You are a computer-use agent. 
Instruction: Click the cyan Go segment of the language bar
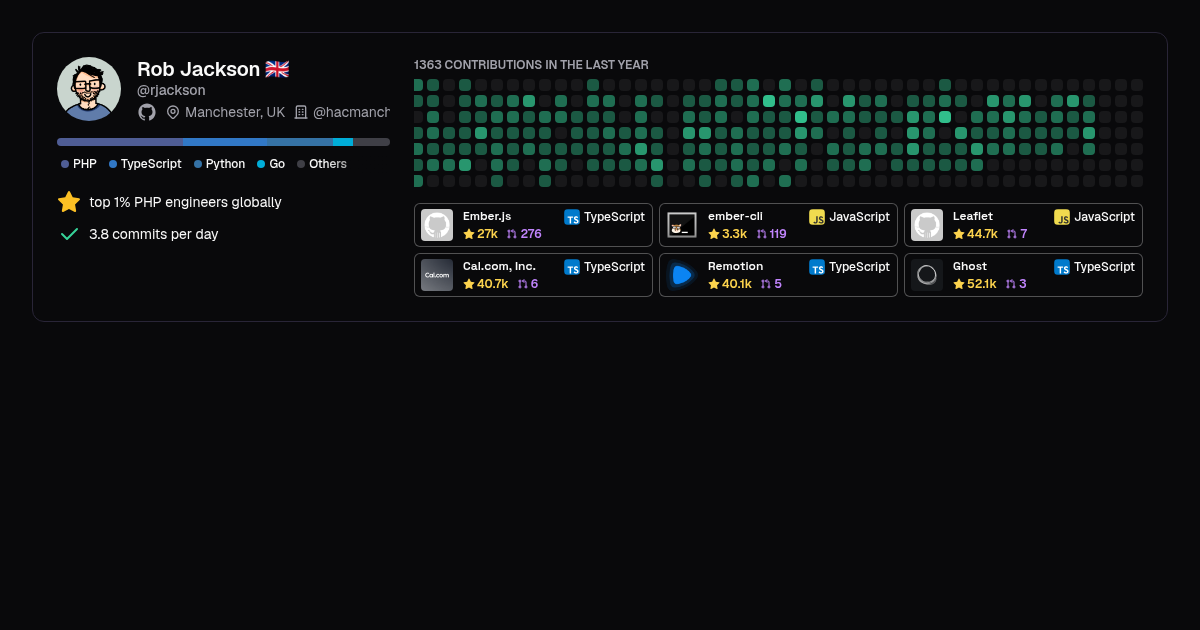coord(343,142)
